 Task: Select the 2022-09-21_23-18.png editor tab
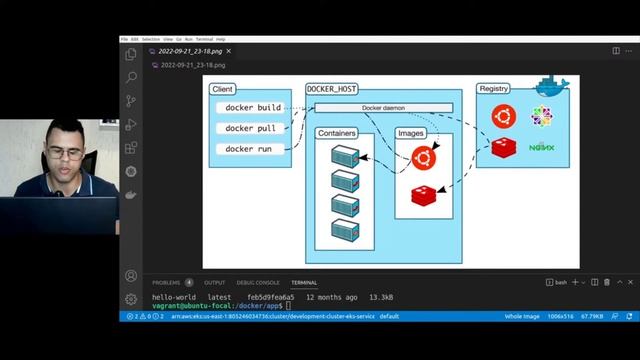[190, 51]
